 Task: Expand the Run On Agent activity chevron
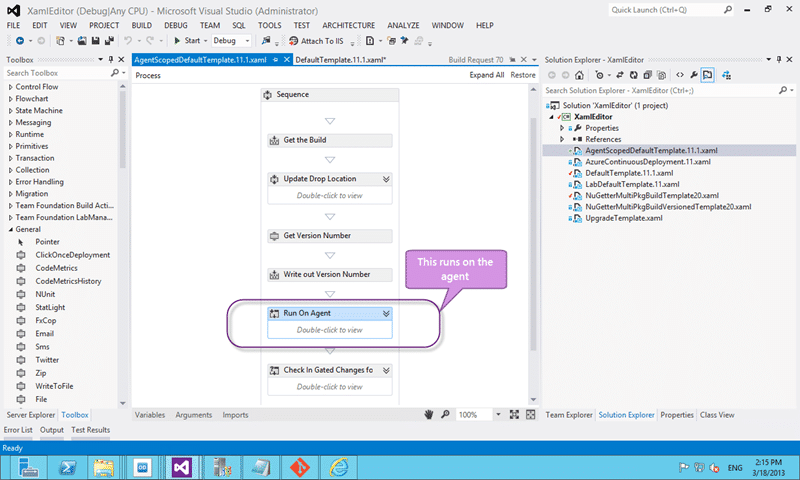tap(386, 314)
